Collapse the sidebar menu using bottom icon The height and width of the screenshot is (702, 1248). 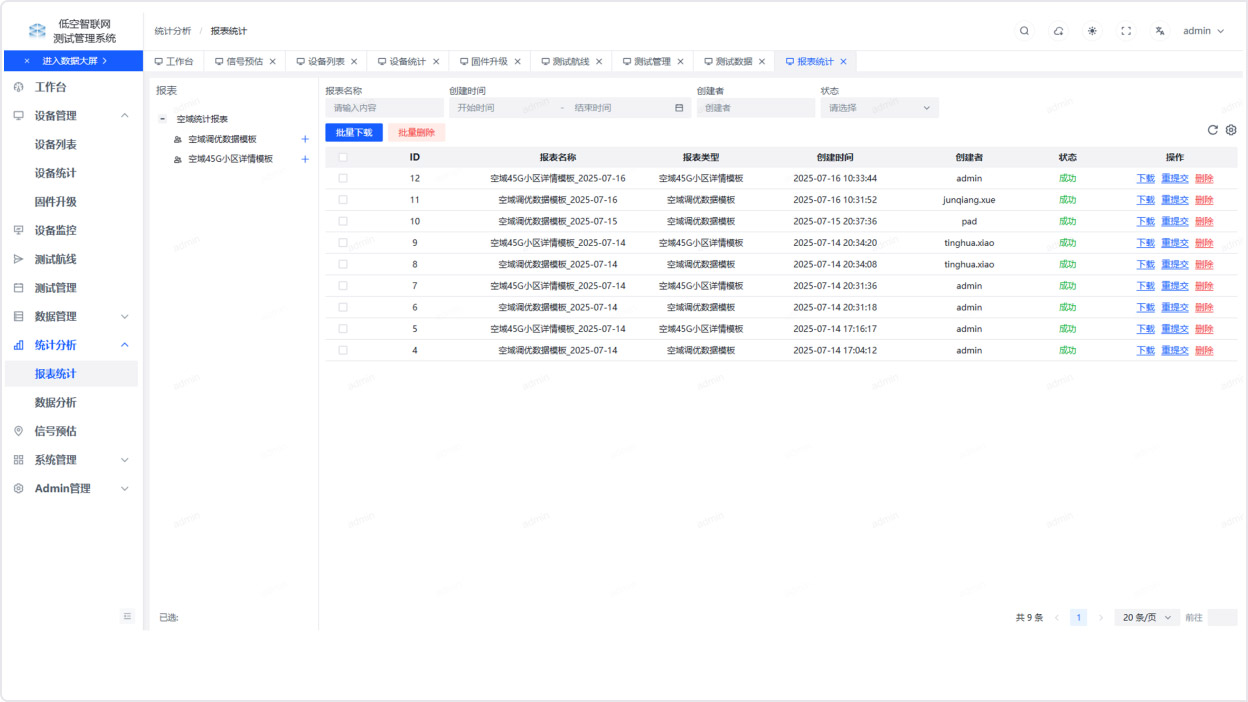[127, 616]
